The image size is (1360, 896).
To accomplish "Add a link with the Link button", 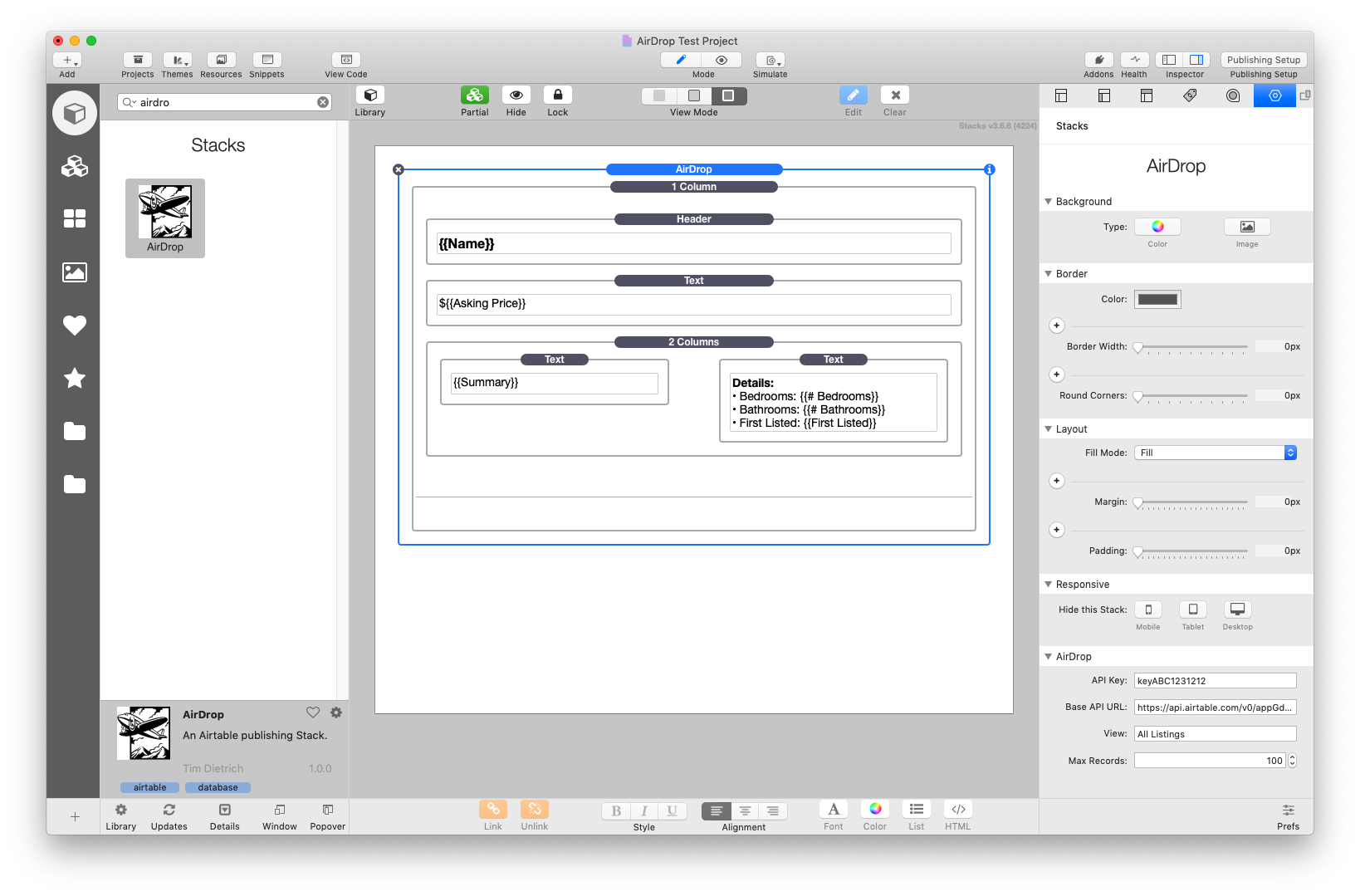I will point(493,810).
